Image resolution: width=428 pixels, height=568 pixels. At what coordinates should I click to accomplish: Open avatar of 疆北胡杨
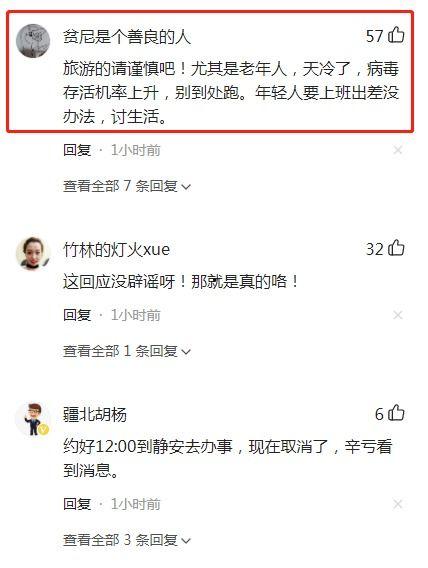pos(33,419)
